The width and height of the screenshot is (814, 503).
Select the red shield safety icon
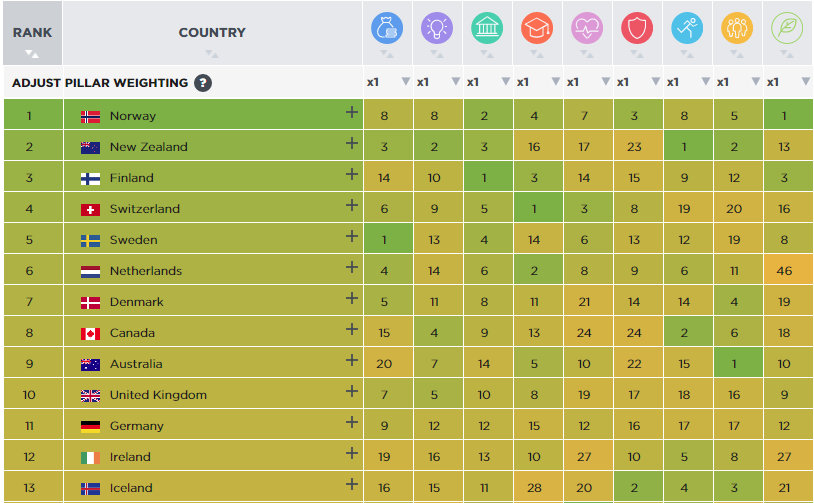click(637, 28)
